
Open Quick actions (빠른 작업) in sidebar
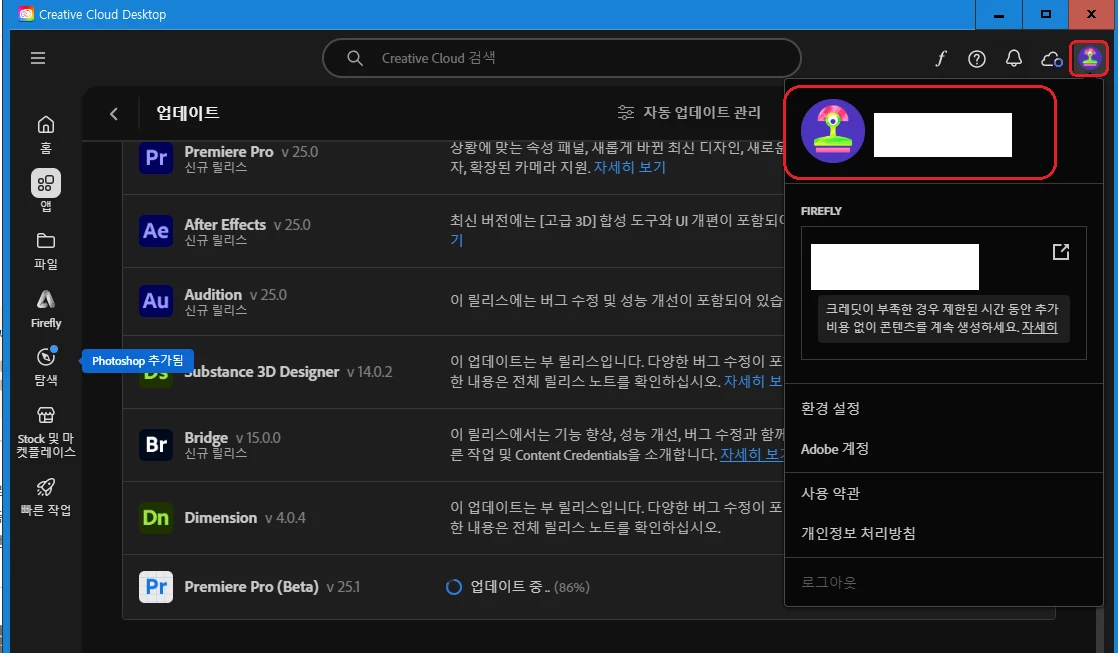pyautogui.click(x=46, y=497)
